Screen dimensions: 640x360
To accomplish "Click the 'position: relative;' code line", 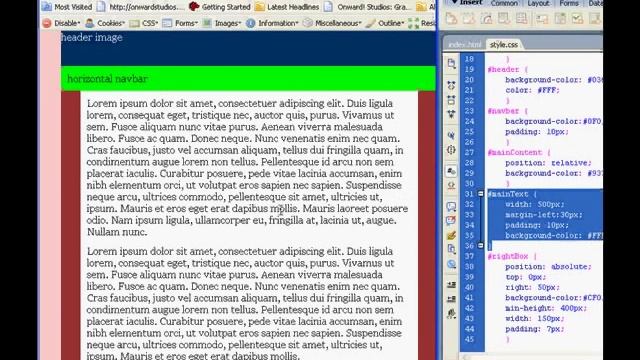I will click(548, 163).
